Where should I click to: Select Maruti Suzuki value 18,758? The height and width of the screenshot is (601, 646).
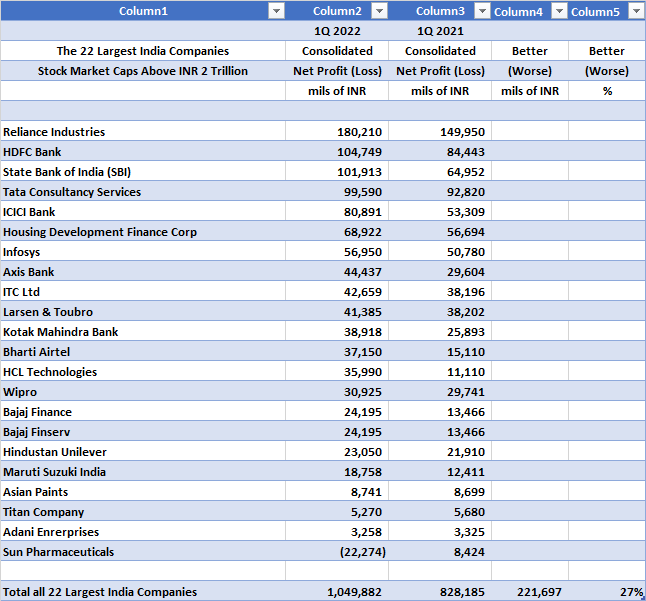(337, 472)
